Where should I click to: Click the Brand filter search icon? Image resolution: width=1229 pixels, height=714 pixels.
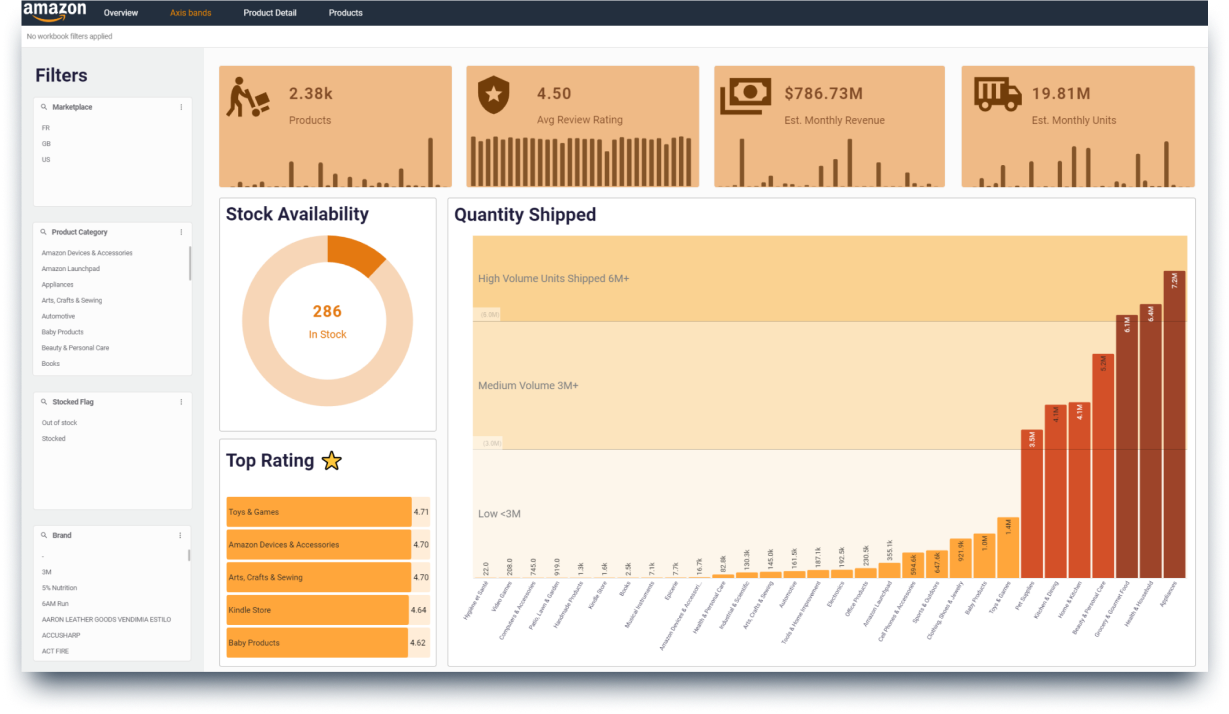click(44, 535)
